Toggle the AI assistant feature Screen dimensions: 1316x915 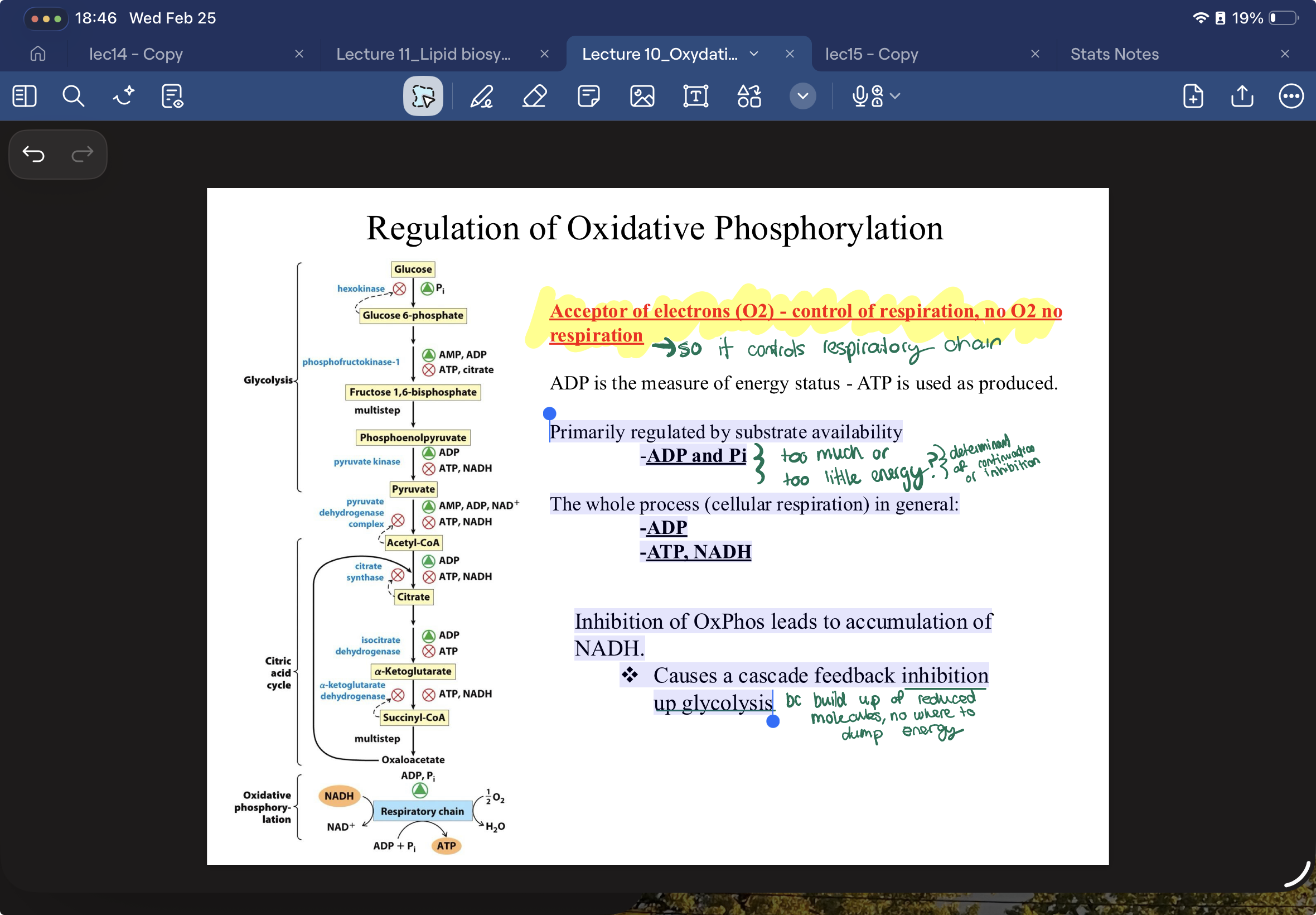[122, 96]
